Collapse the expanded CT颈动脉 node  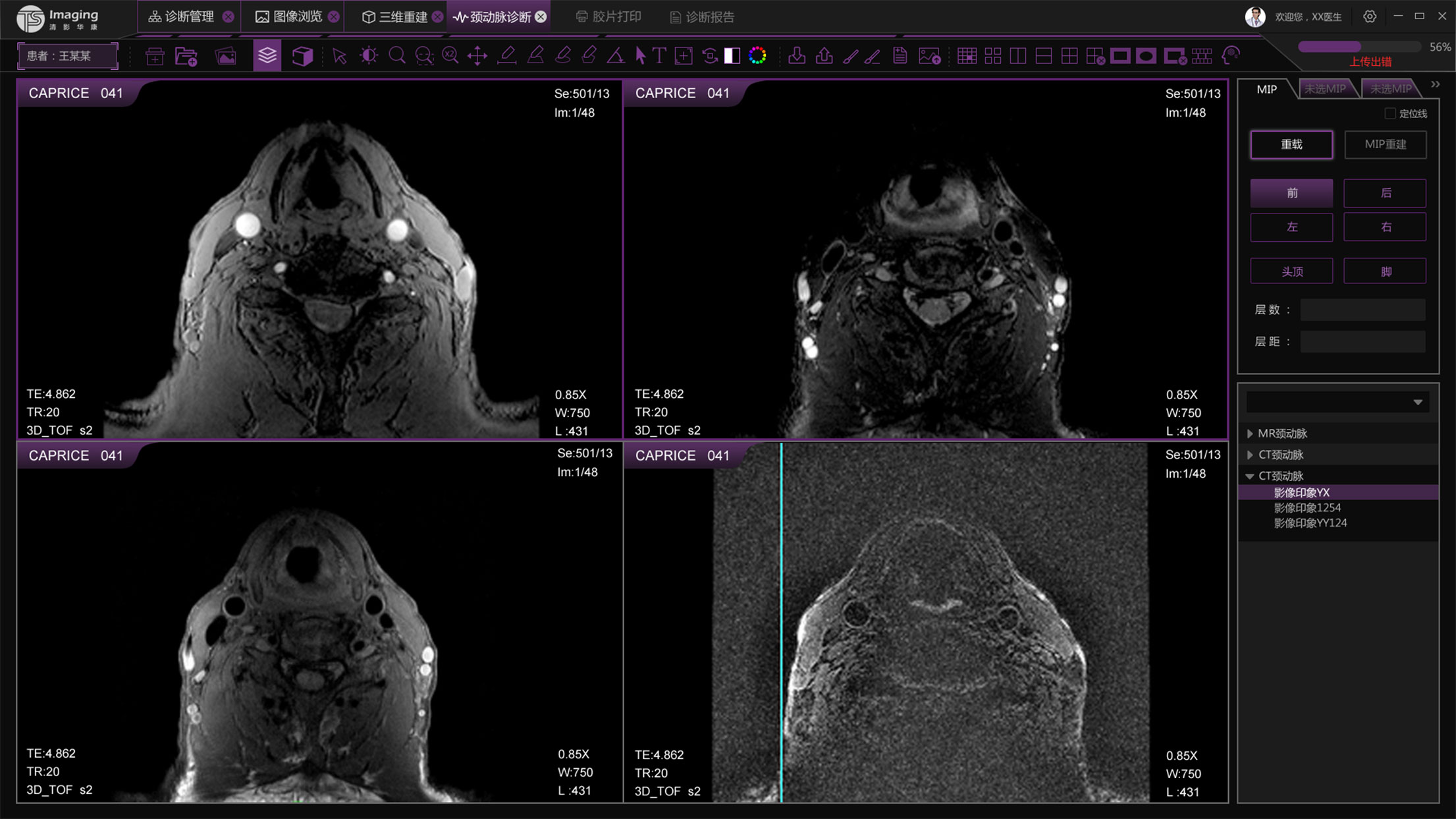coord(1249,476)
